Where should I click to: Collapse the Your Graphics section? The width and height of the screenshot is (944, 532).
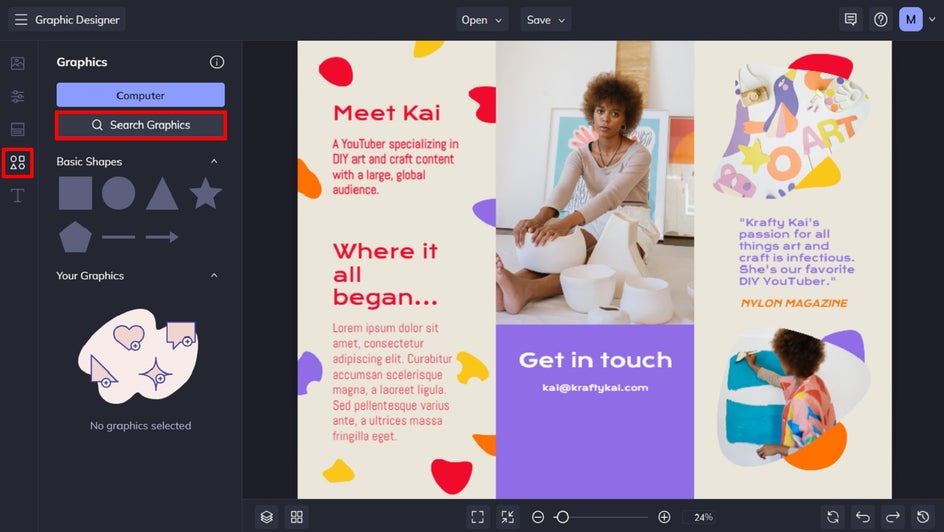click(214, 275)
